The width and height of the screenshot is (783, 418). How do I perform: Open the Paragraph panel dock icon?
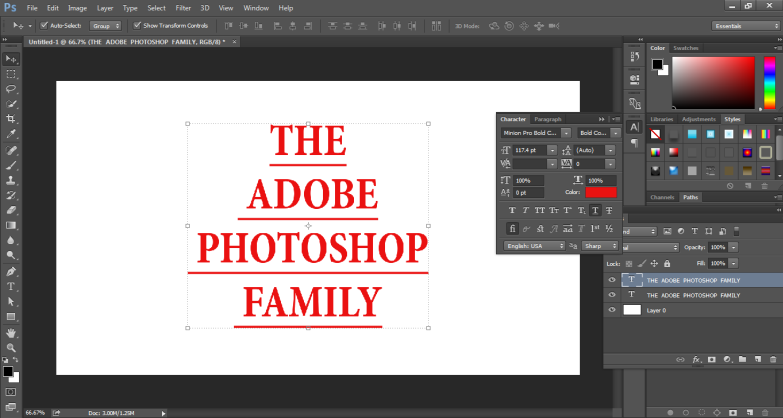[634, 143]
